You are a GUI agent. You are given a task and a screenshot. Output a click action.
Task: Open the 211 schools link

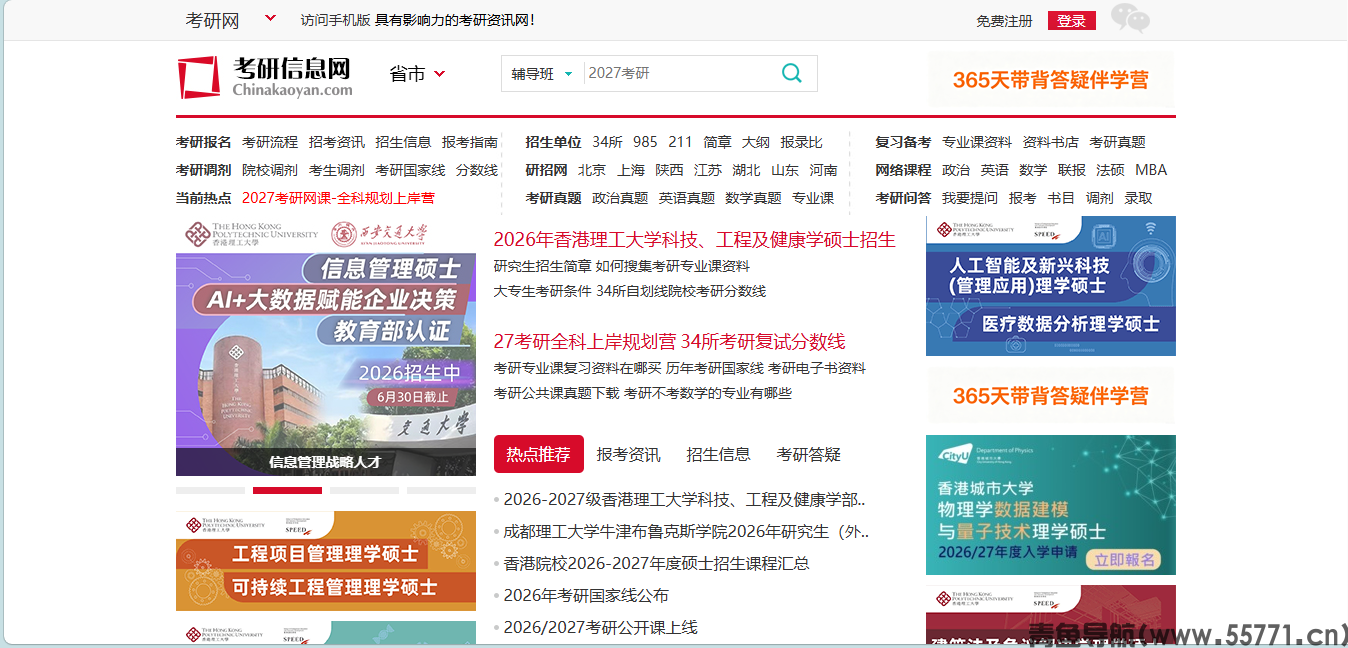680,142
